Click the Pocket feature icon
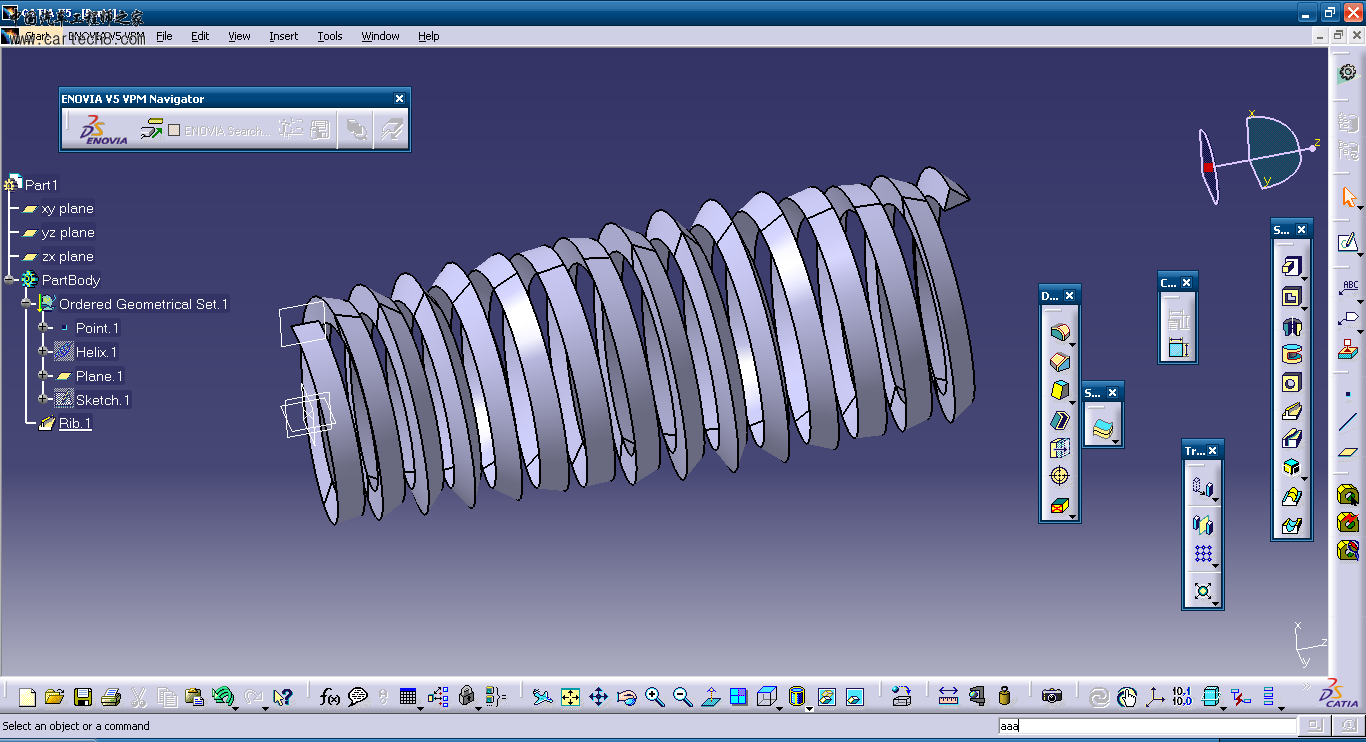Viewport: 1366px width, 742px height. pyautogui.click(x=1291, y=297)
